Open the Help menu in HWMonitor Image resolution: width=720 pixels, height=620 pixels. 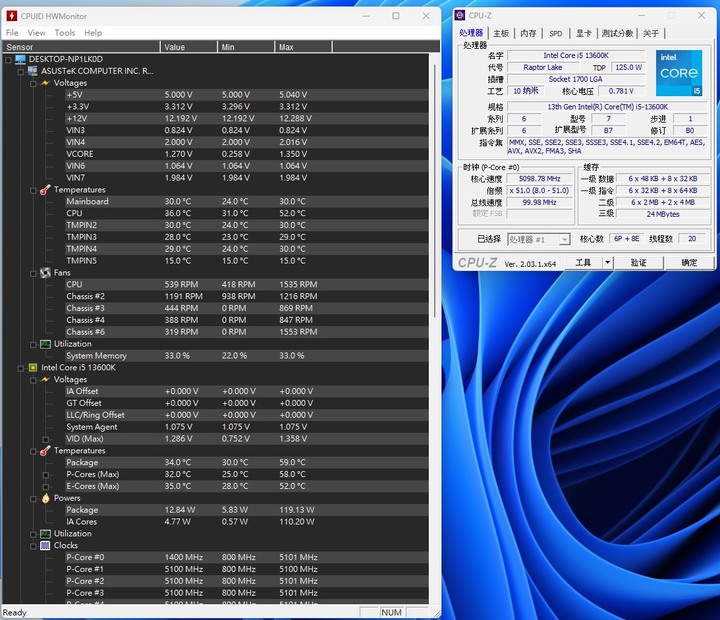(x=93, y=33)
